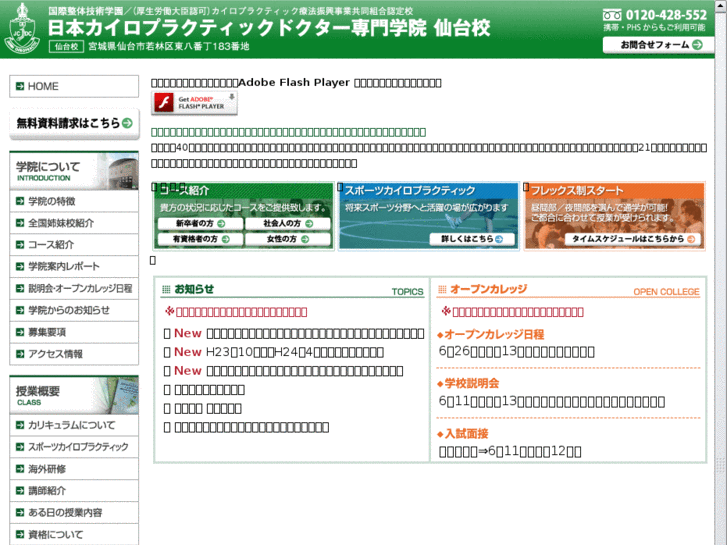Click the Get Adobe Flash Player badge
This screenshot has width=727, height=545.
pyautogui.click(x=194, y=103)
